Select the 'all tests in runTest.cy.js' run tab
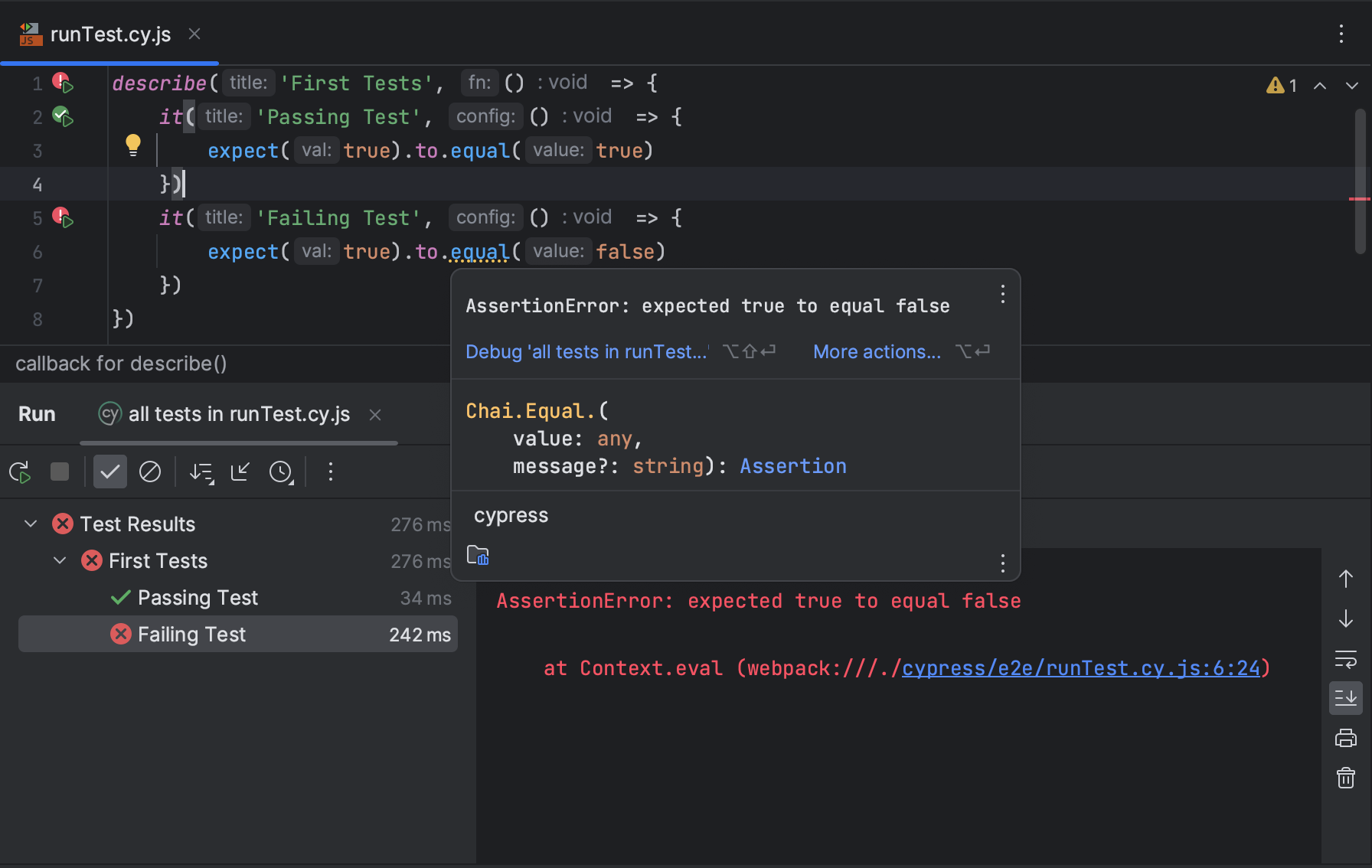The width and height of the screenshot is (1372, 868). 238,414
